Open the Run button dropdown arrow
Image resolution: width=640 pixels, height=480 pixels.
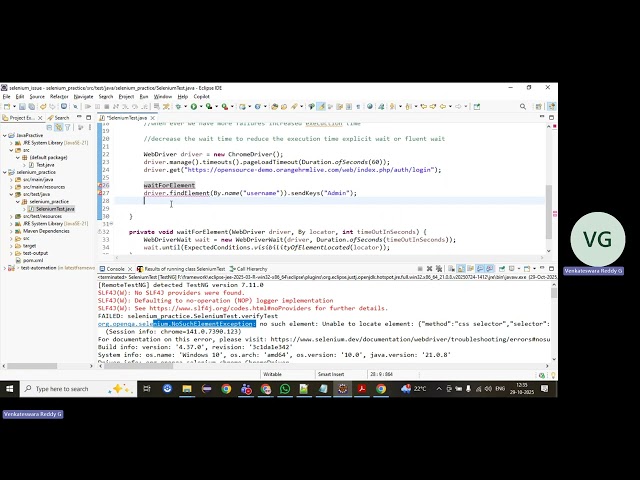tap(201, 107)
